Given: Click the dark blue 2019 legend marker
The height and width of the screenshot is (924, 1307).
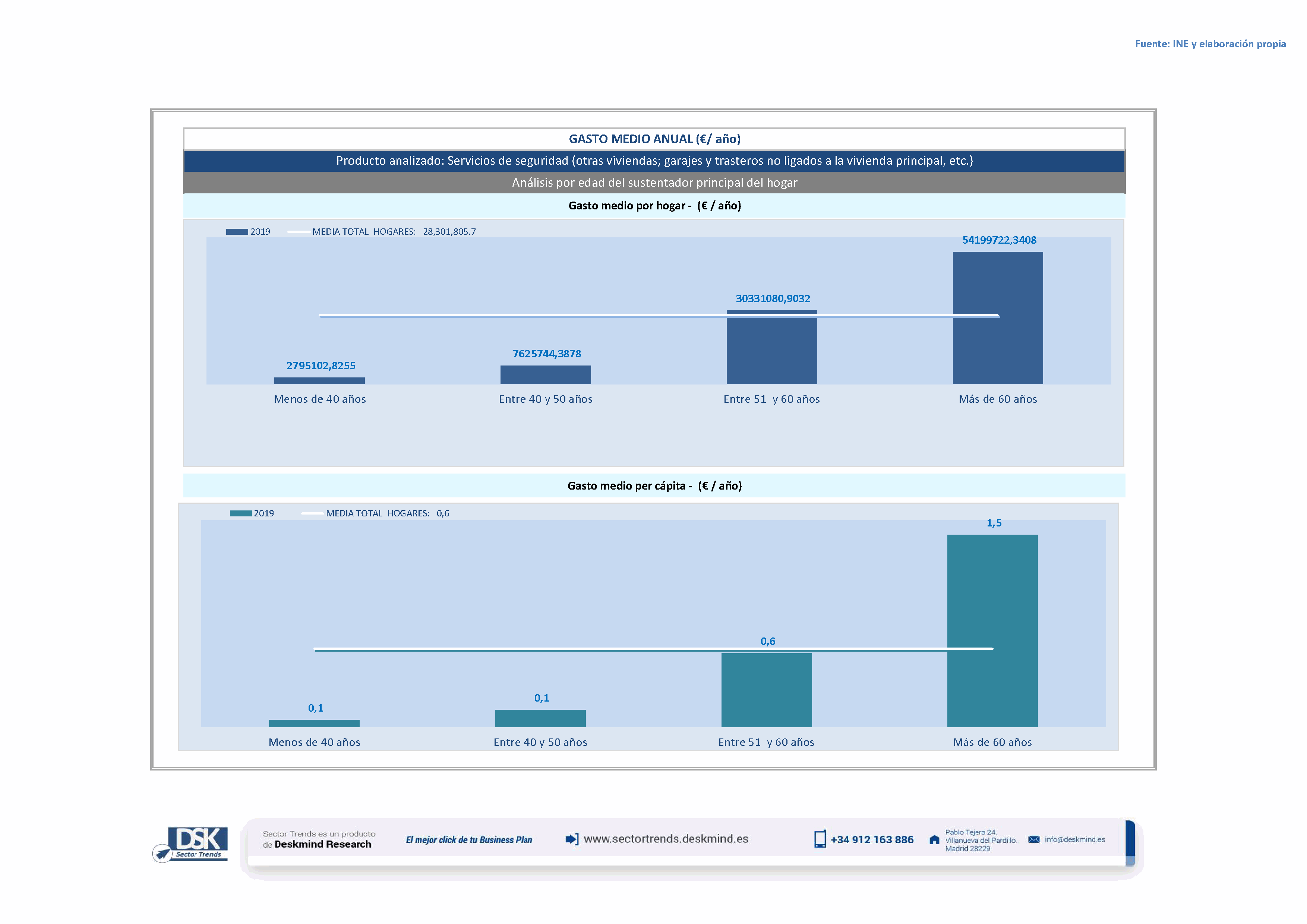Looking at the screenshot, I should click(x=237, y=232).
